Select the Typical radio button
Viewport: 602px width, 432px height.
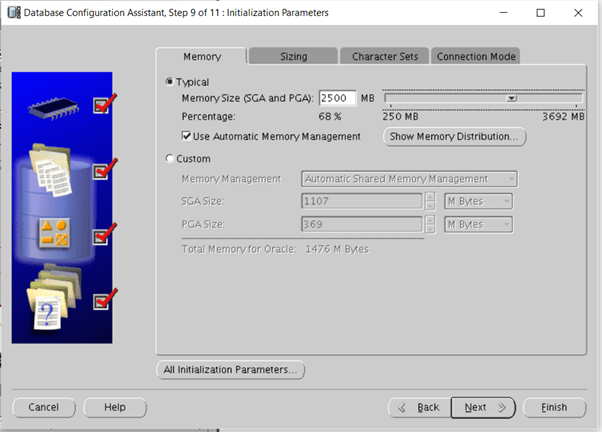[x=169, y=82]
